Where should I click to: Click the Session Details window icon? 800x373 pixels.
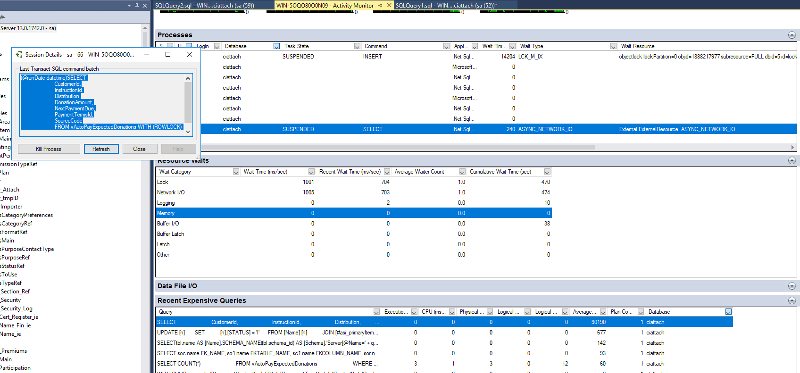pyautogui.click(x=19, y=55)
